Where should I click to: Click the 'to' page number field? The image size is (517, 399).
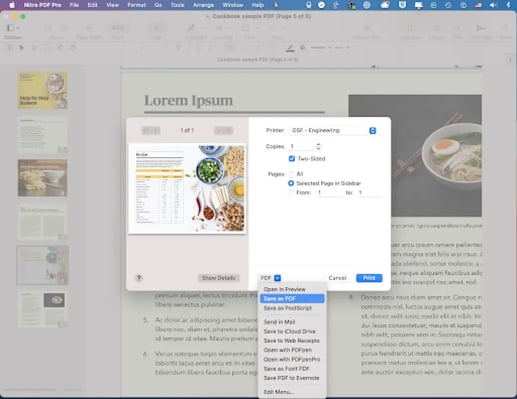pos(369,193)
